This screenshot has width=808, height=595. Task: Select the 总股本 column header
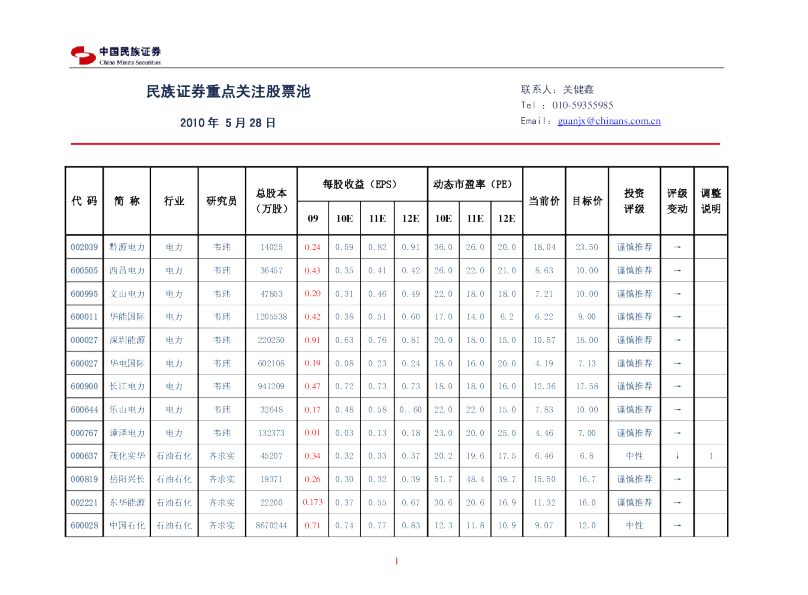click(x=270, y=200)
